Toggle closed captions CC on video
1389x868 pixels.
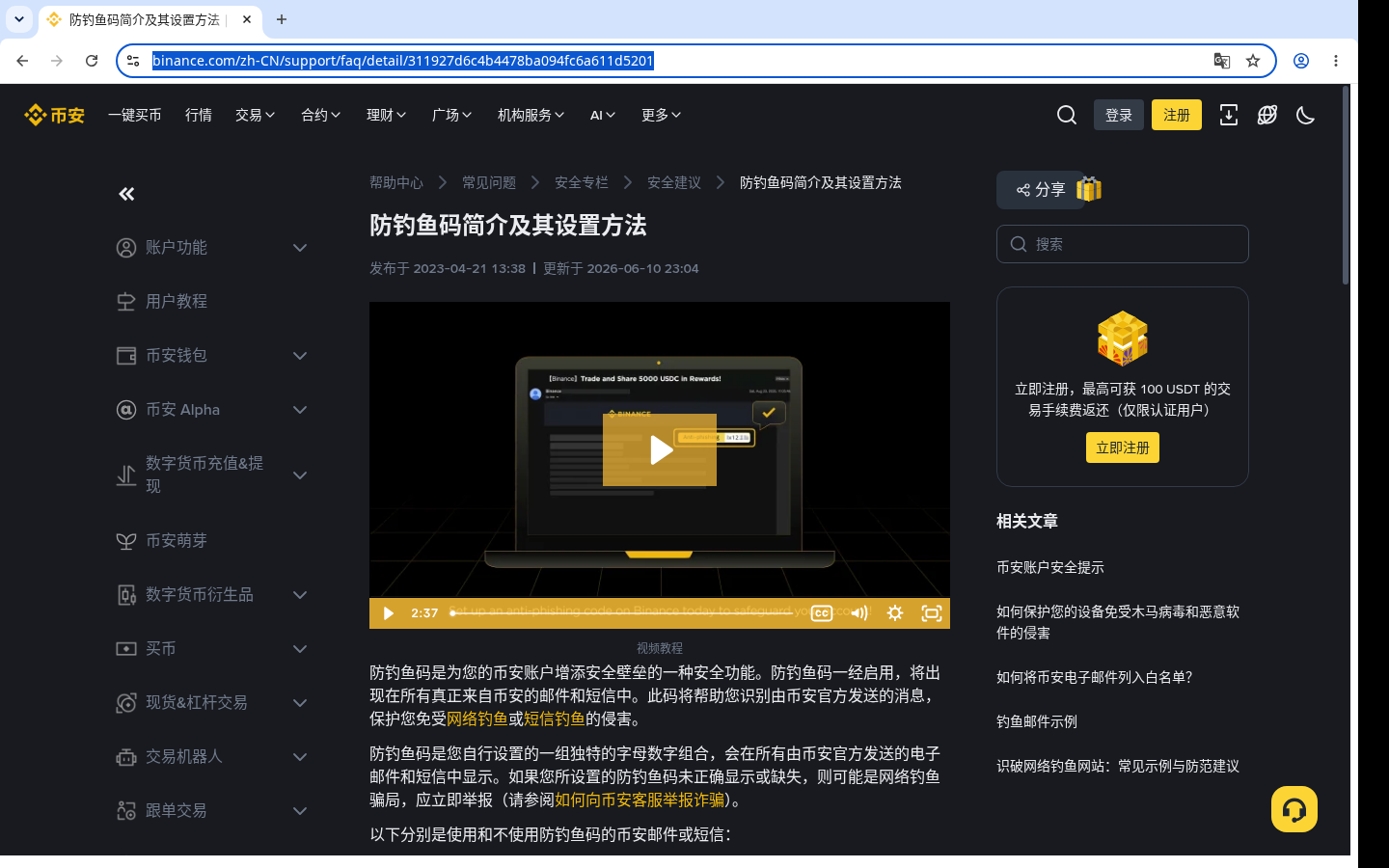pos(822,613)
